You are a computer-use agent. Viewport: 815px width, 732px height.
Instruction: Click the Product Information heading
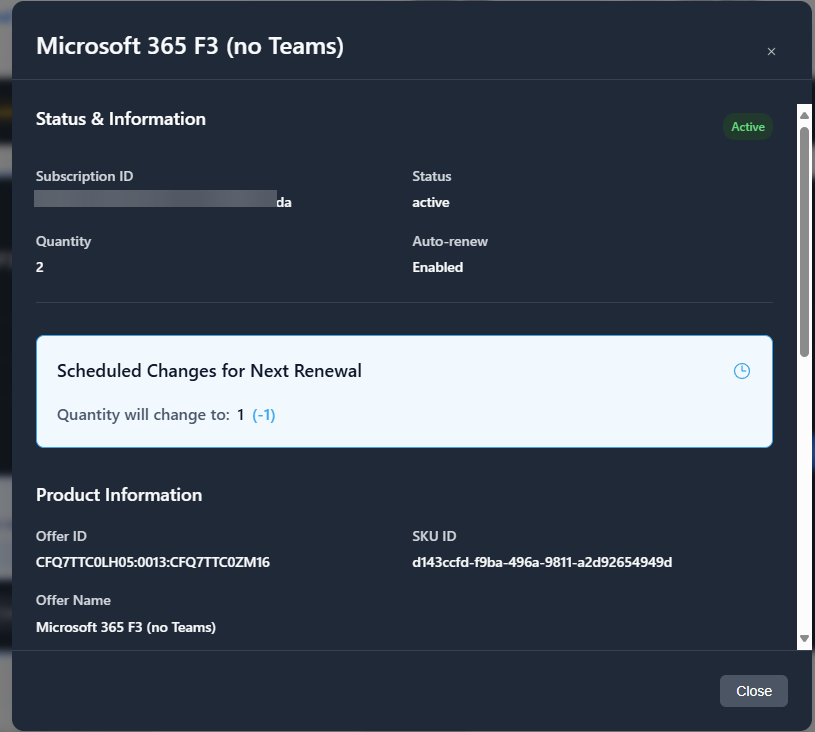point(119,495)
